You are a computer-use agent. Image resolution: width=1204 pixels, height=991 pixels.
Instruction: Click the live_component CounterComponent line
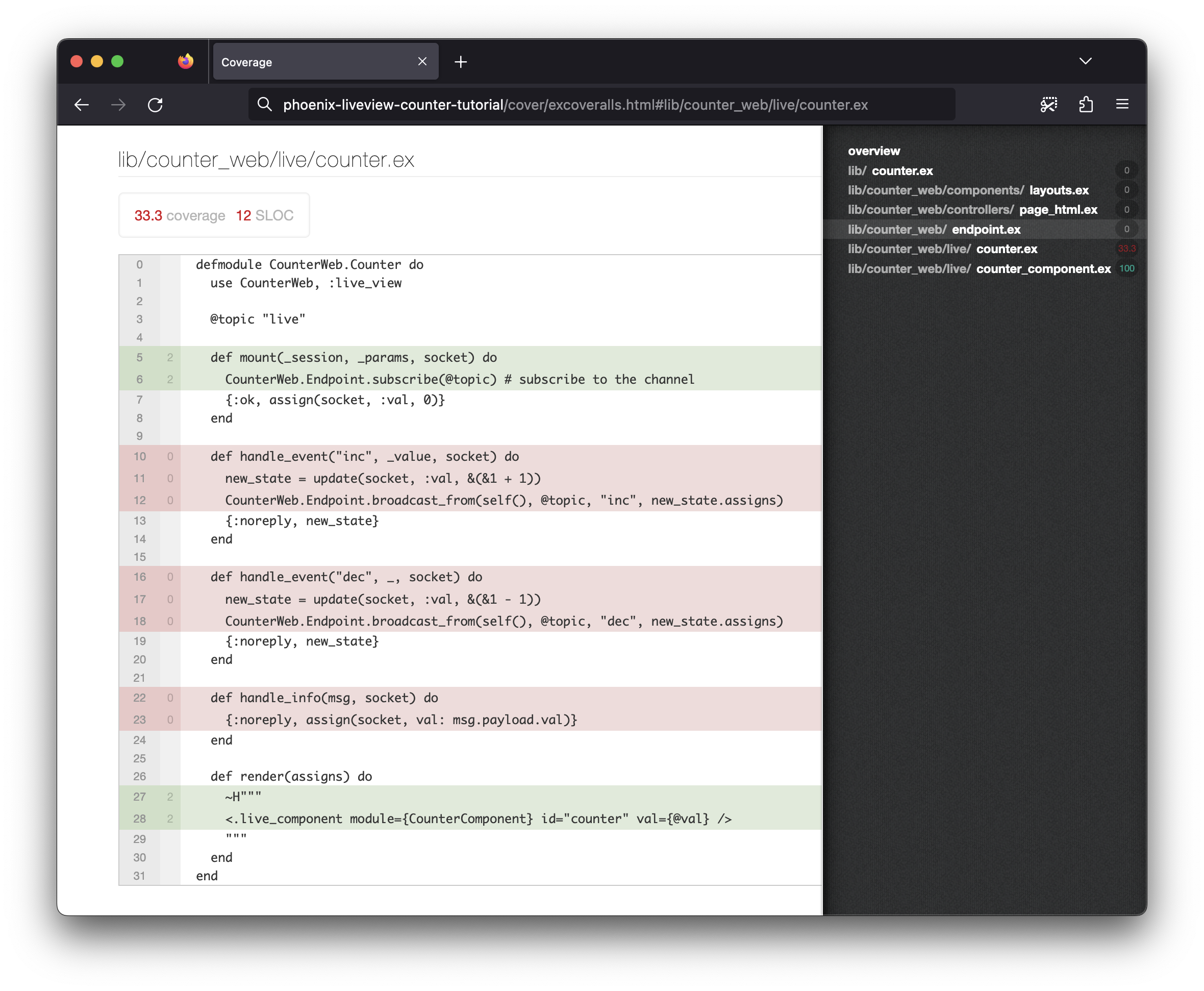coord(478,819)
